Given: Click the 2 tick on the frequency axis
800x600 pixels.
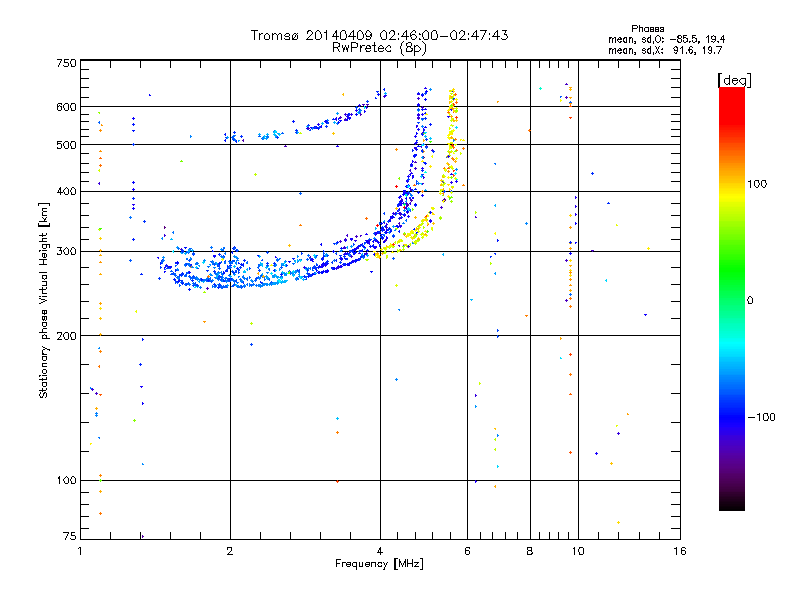Looking at the screenshot, I should [x=230, y=551].
